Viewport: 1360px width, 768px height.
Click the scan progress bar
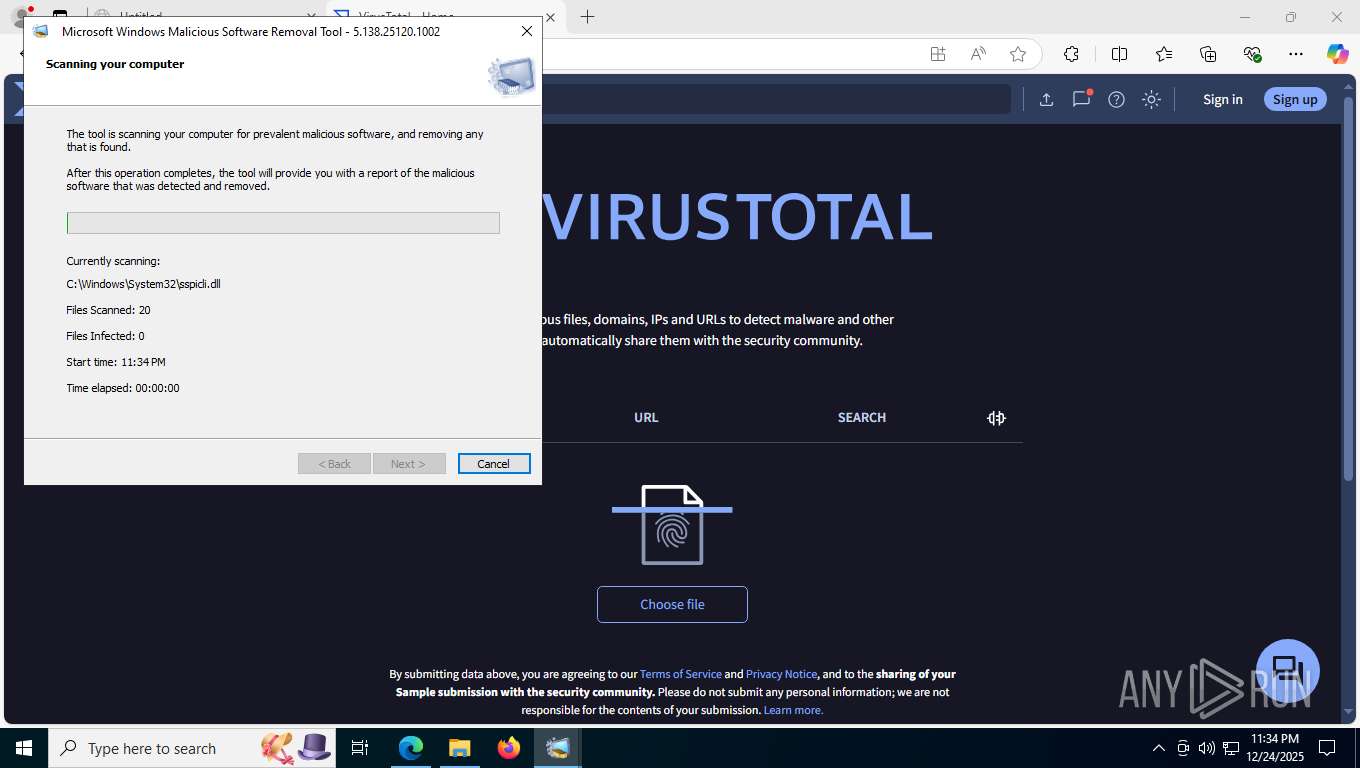[x=283, y=223]
